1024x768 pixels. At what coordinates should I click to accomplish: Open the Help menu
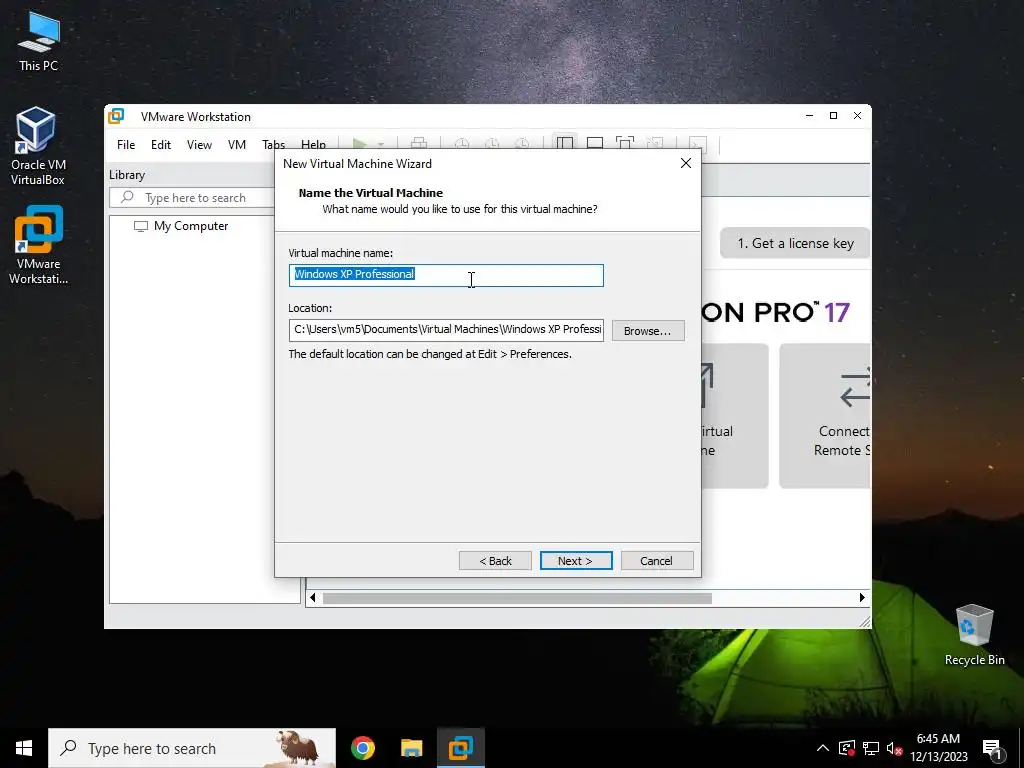pos(313,145)
